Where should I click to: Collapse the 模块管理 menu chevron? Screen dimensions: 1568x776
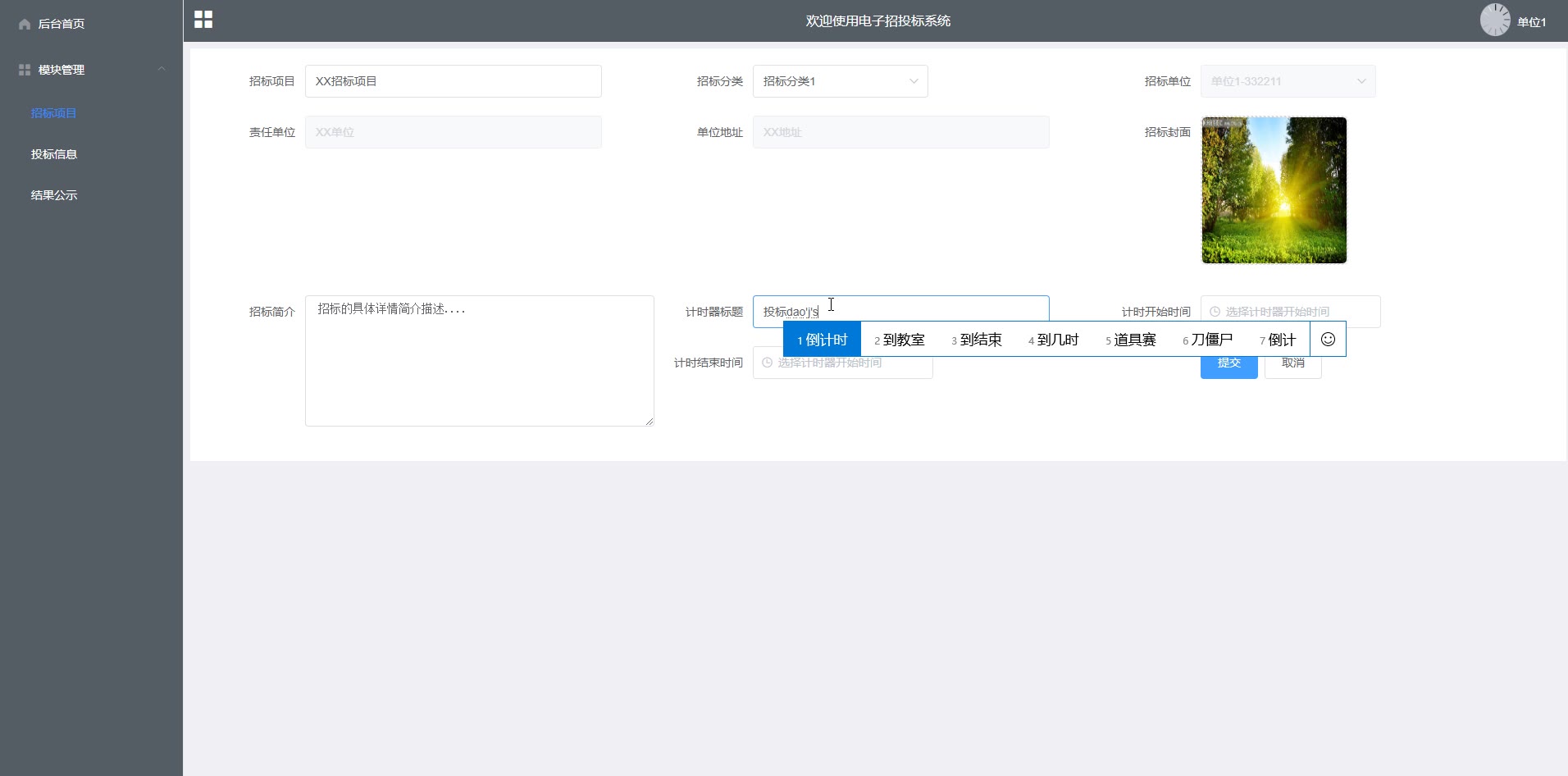coord(162,70)
